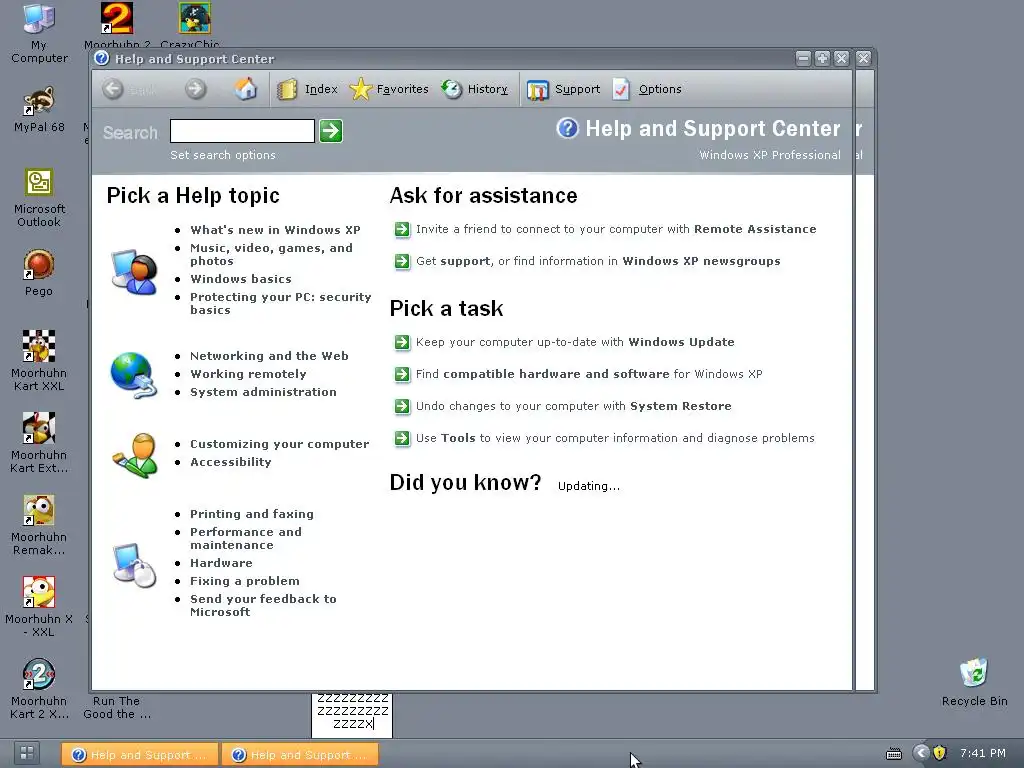Viewport: 1024px width, 768px height.
Task: Switch to first Help and Support taskbar button
Action: (140, 754)
